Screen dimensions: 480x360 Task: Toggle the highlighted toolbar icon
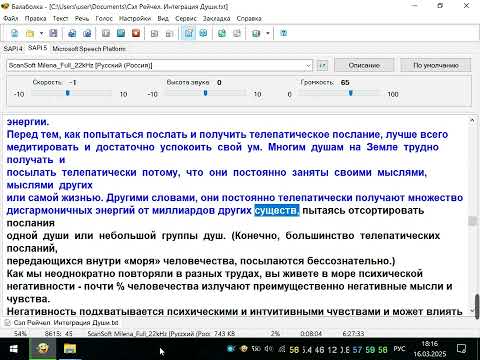tap(188, 33)
